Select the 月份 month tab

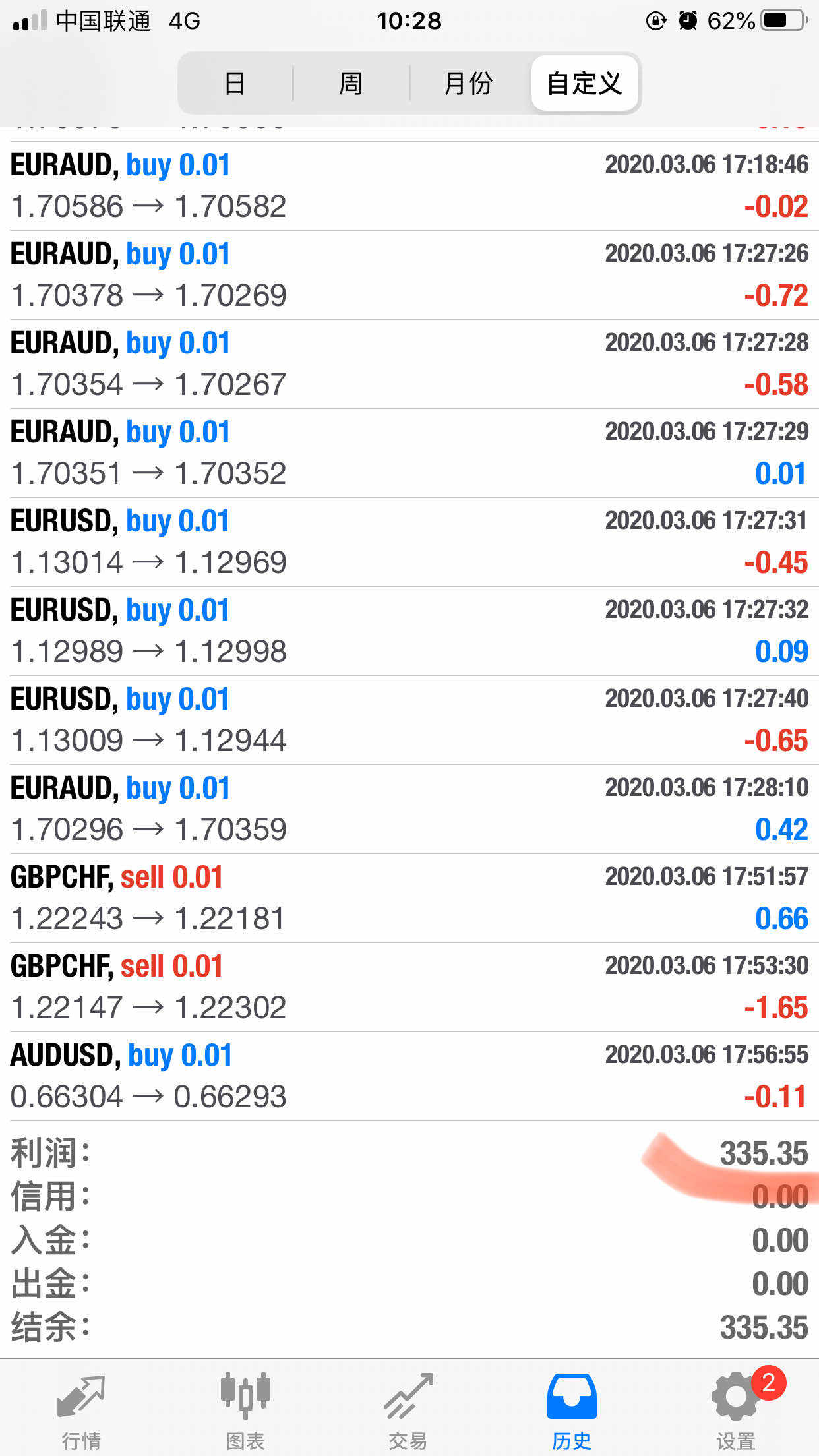coord(468,84)
